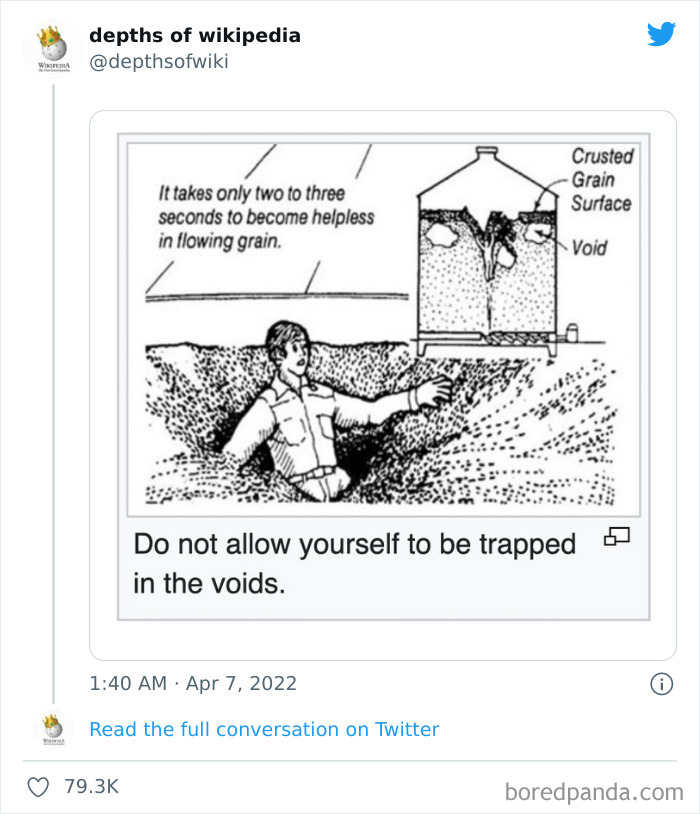
Task: Click the @depthsofwiki handle
Action: [x=159, y=62]
